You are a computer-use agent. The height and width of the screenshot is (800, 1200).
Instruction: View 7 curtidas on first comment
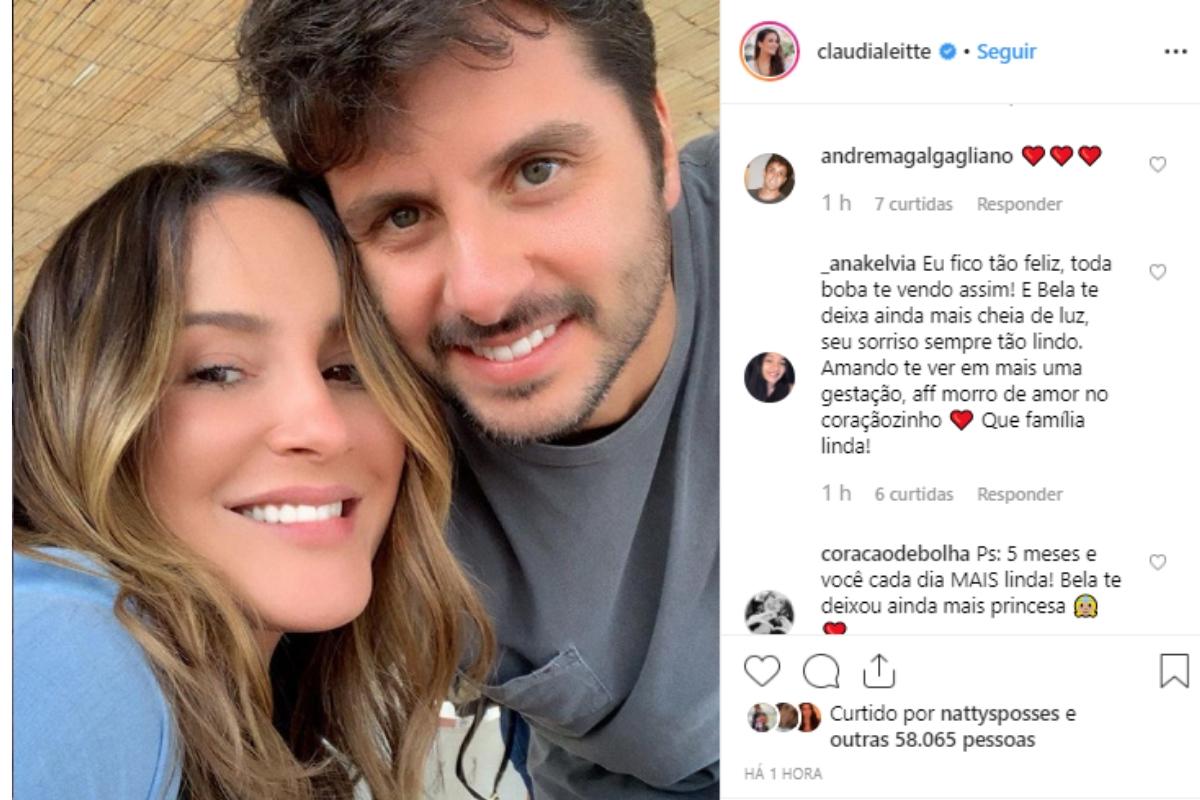(x=914, y=204)
